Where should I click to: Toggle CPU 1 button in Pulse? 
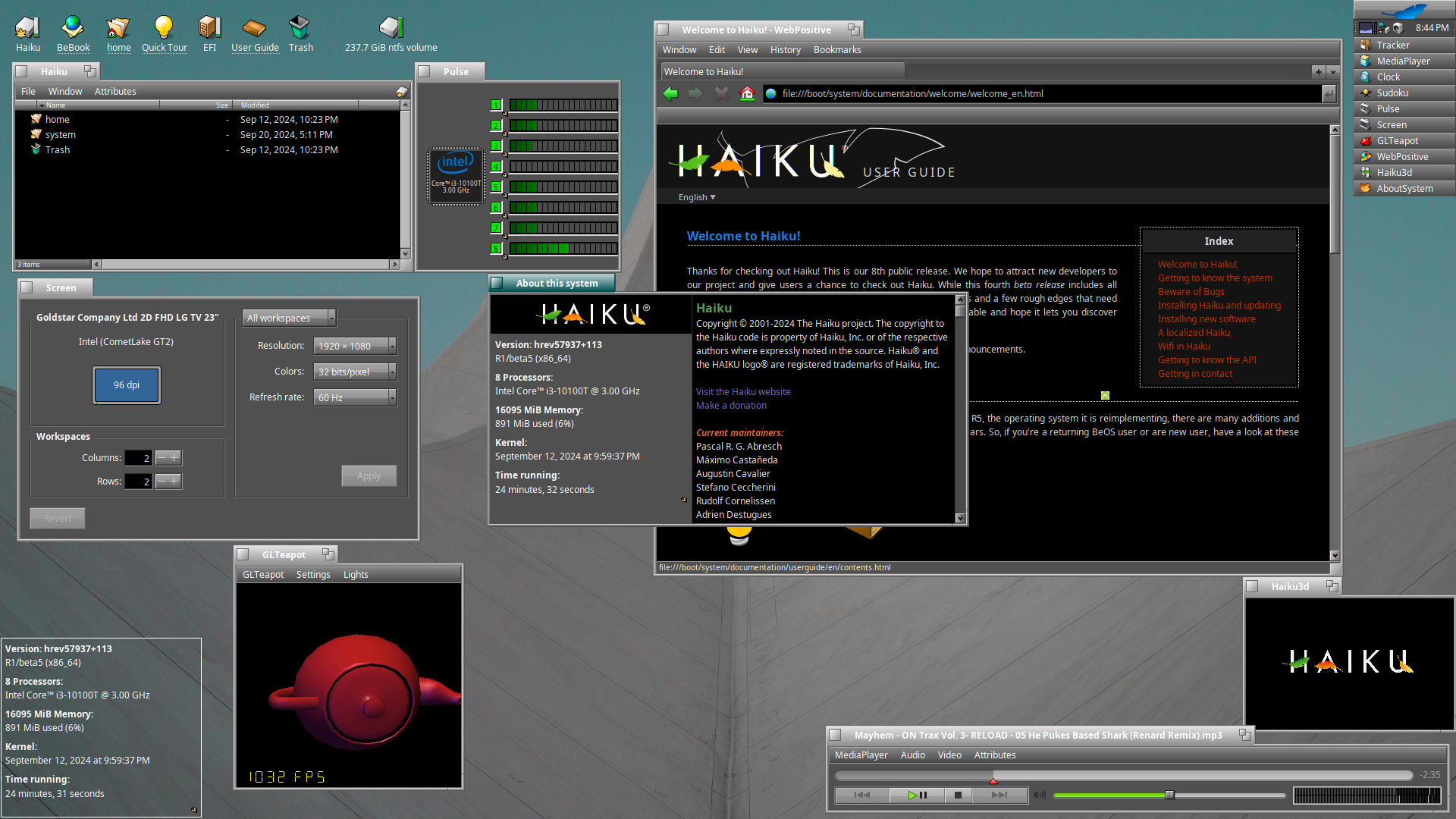click(496, 105)
